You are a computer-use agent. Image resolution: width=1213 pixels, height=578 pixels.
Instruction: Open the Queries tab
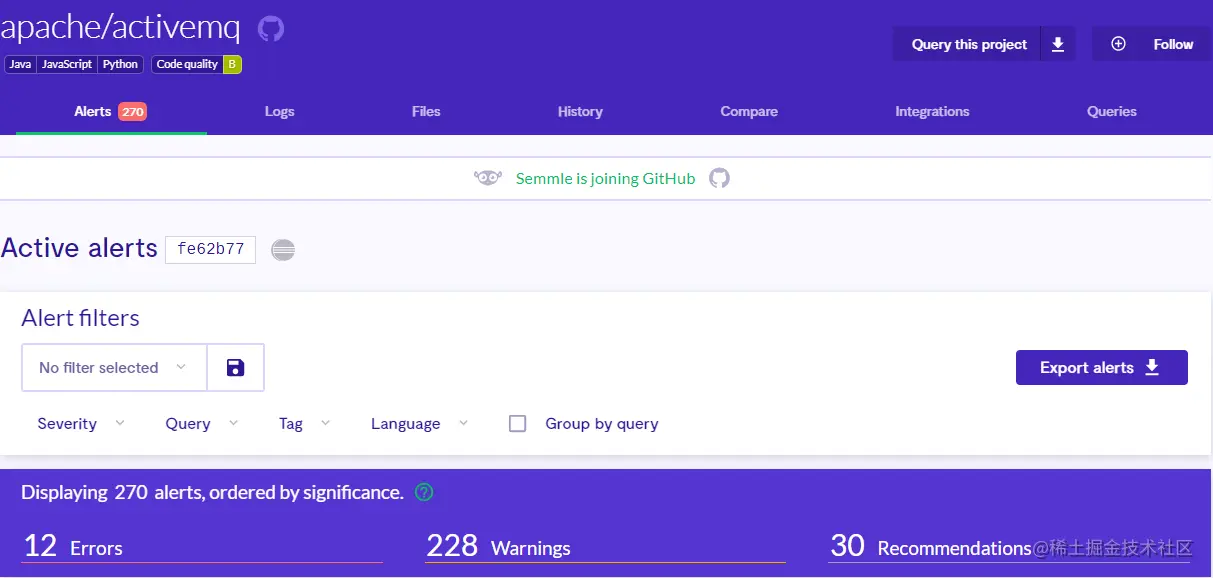pyautogui.click(x=1112, y=111)
